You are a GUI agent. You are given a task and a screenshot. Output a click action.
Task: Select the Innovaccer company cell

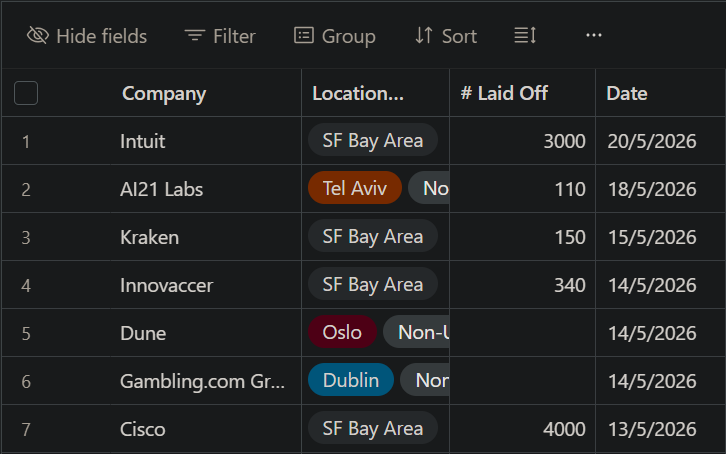click(206, 285)
